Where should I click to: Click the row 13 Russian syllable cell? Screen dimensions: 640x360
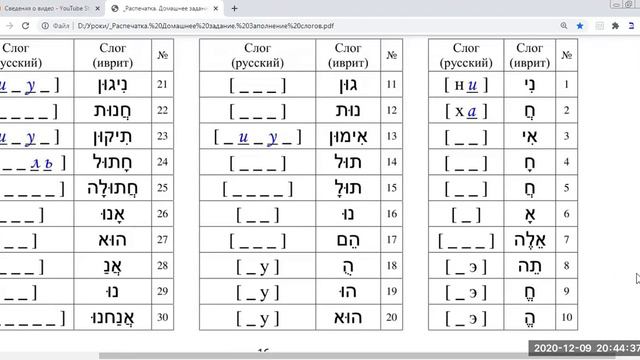click(258, 136)
